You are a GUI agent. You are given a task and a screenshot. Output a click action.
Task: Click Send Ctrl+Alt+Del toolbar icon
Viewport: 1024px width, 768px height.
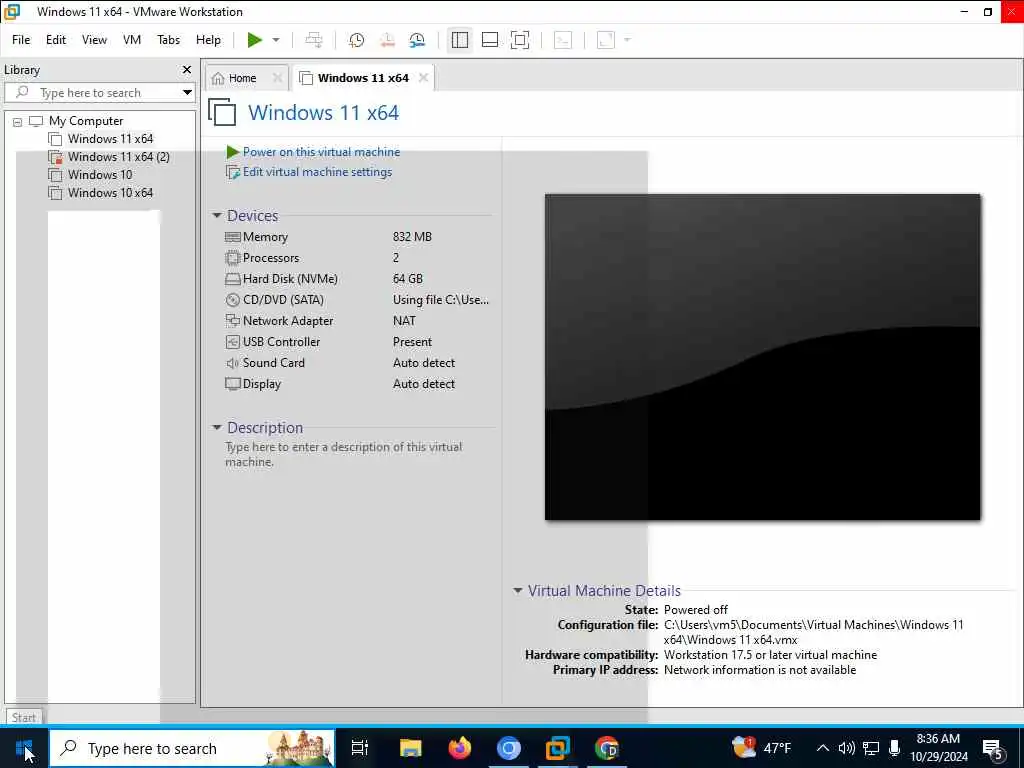click(314, 40)
